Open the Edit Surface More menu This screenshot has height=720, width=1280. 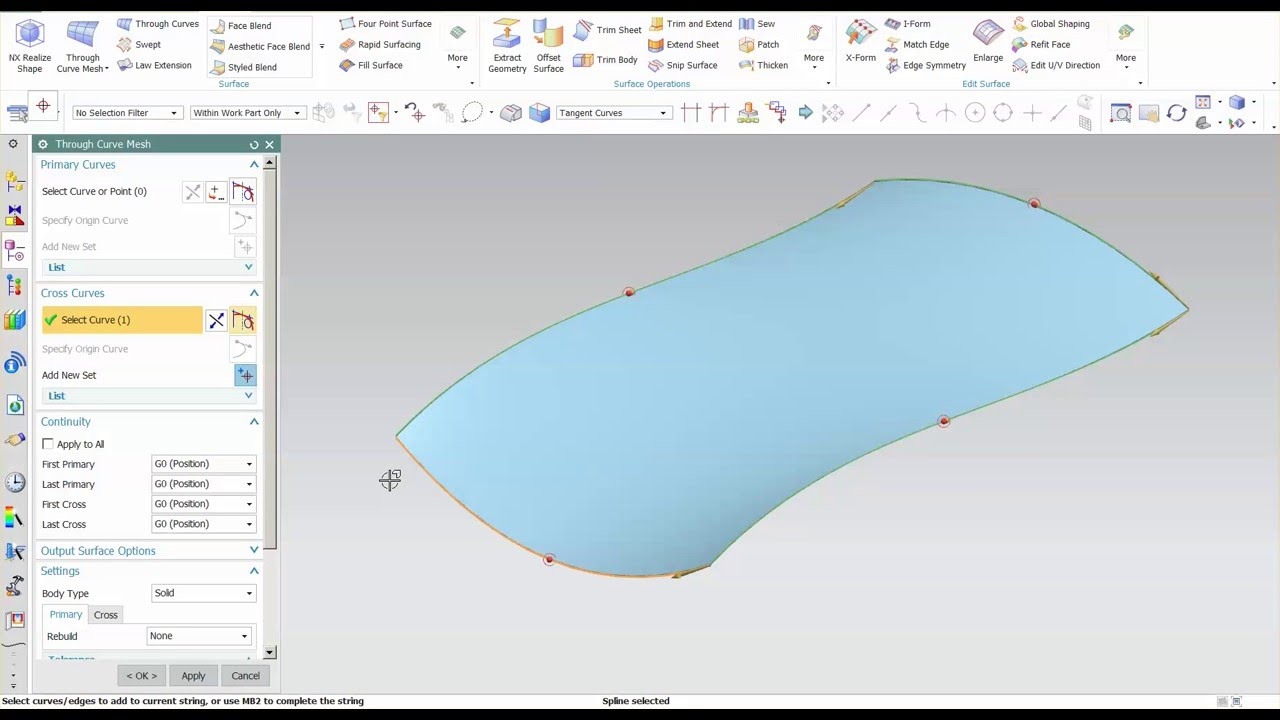click(1126, 46)
